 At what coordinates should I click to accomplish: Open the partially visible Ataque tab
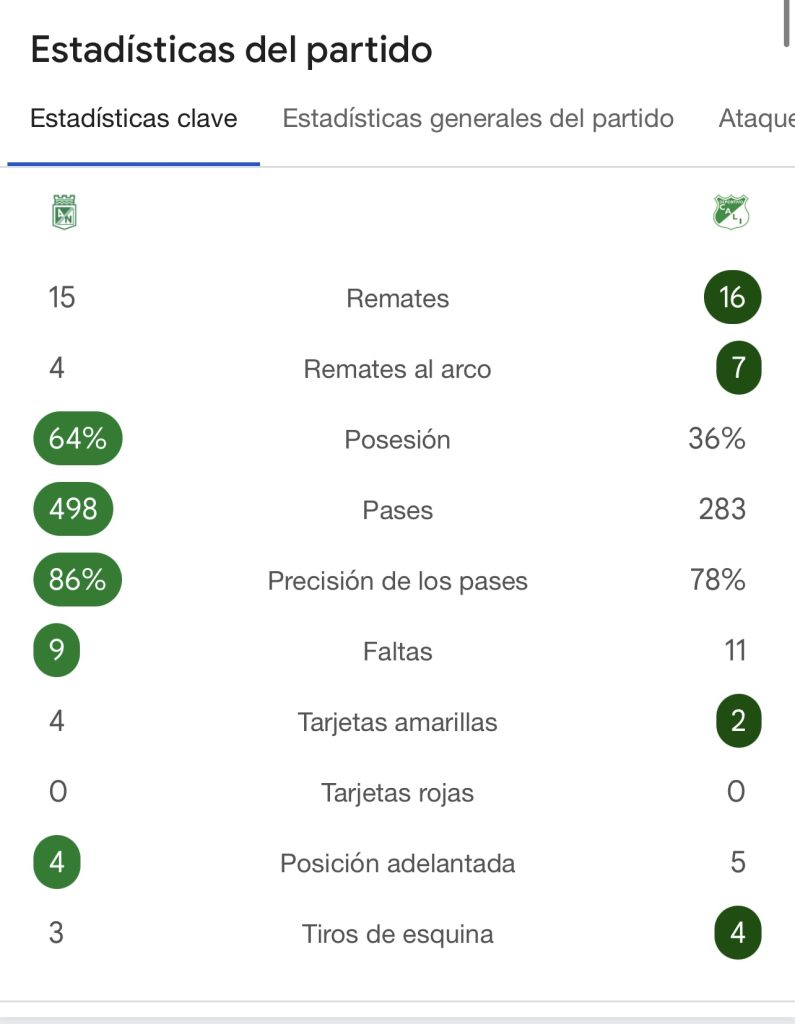point(755,119)
